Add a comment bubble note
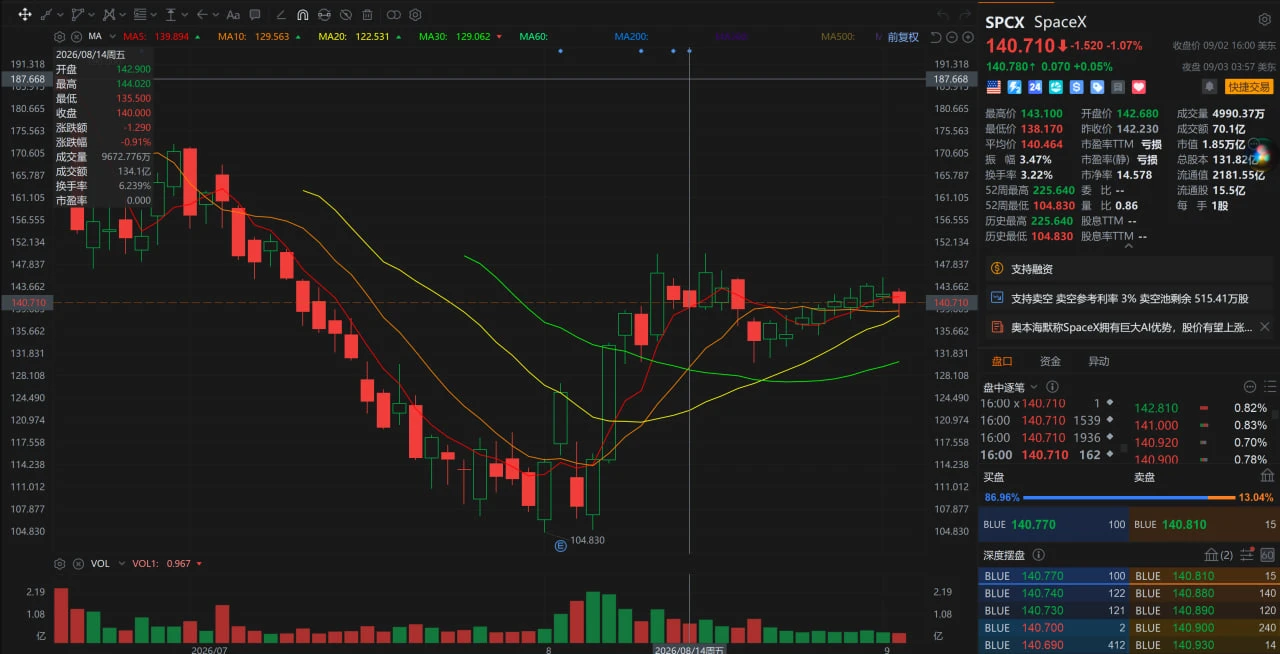1280x654 pixels. coord(255,15)
